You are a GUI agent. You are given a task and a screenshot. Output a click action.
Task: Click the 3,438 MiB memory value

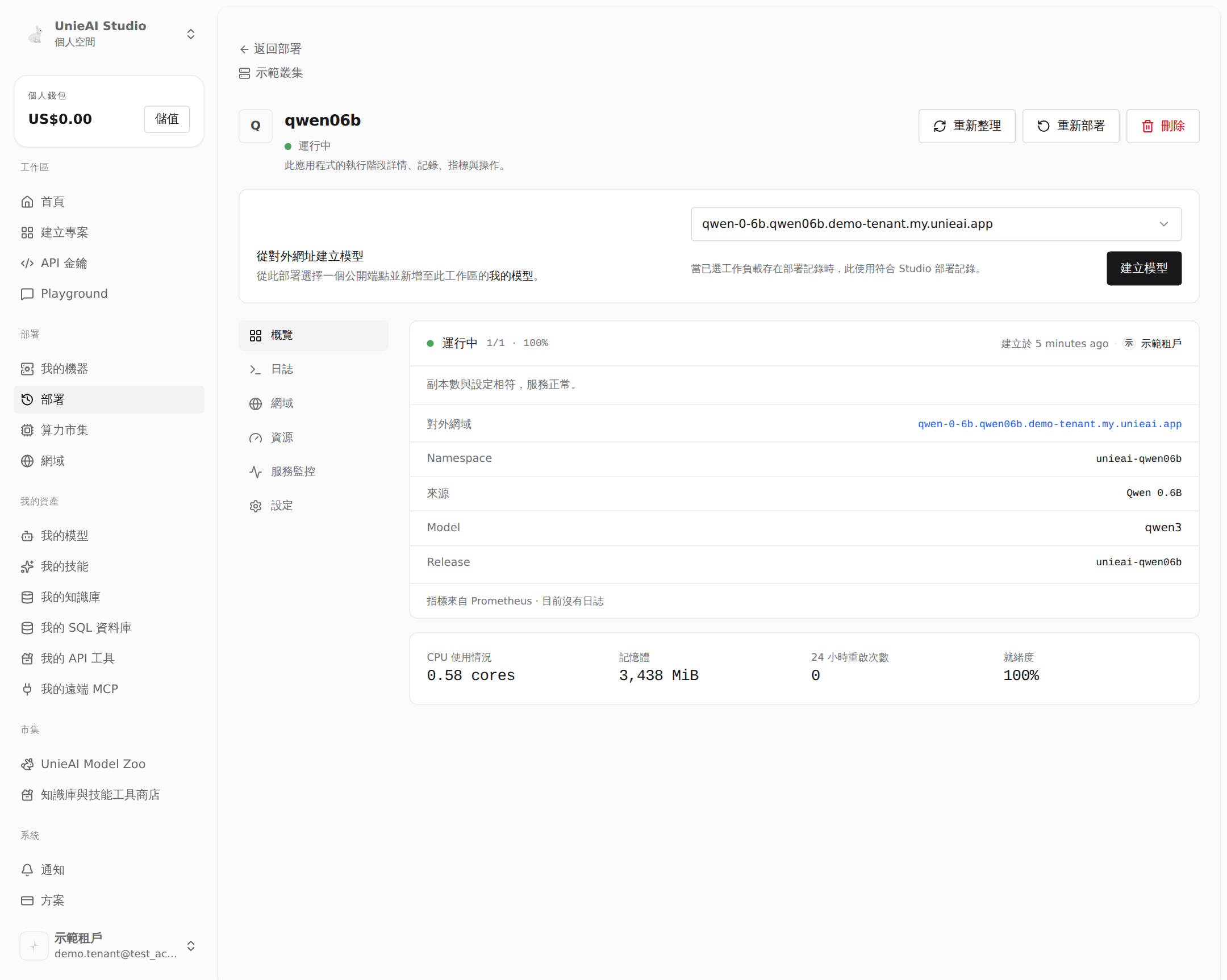pyautogui.click(x=658, y=675)
